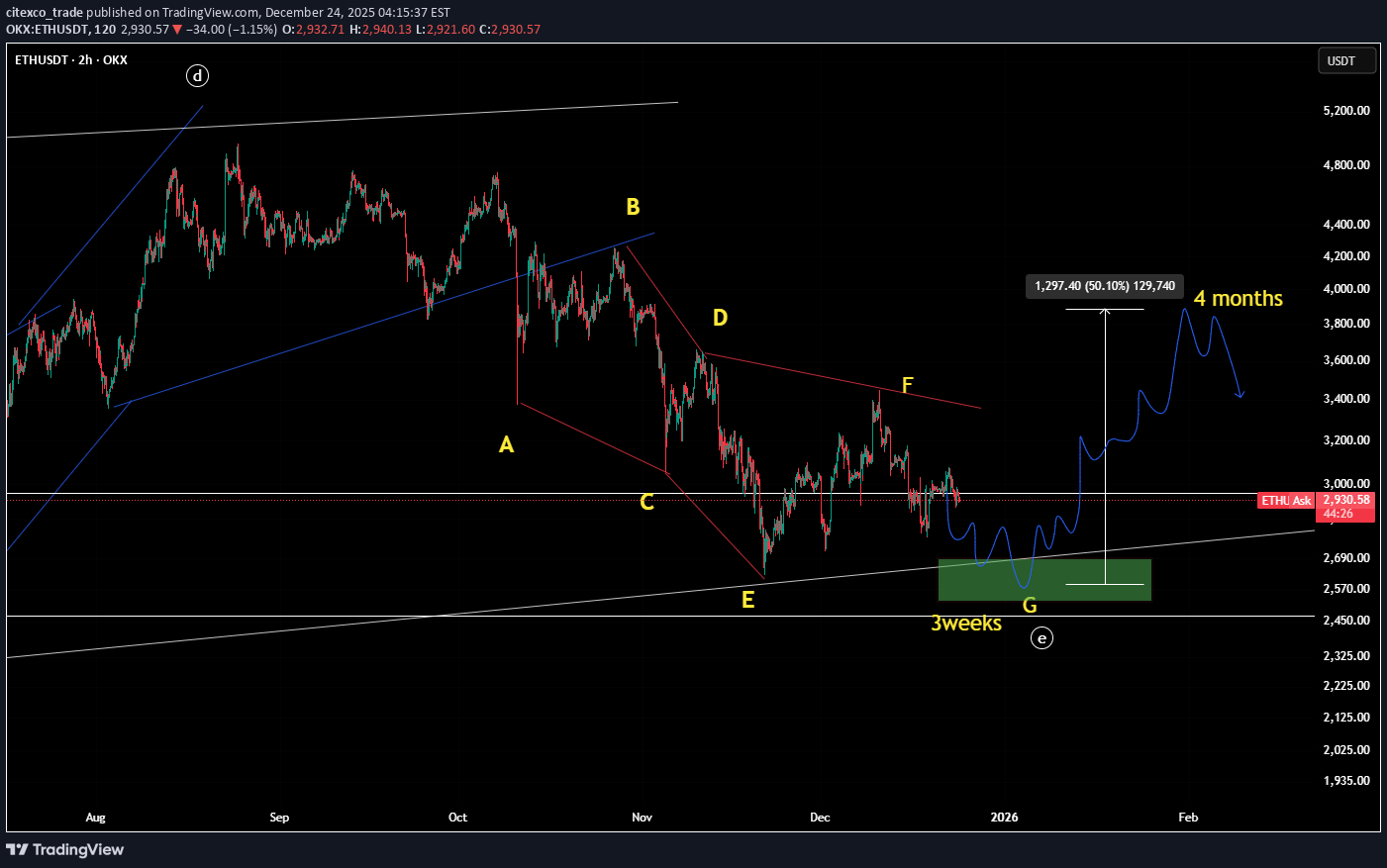The width and height of the screenshot is (1387, 868).
Task: Open the OKX exchange label in the legend
Action: click(x=114, y=59)
